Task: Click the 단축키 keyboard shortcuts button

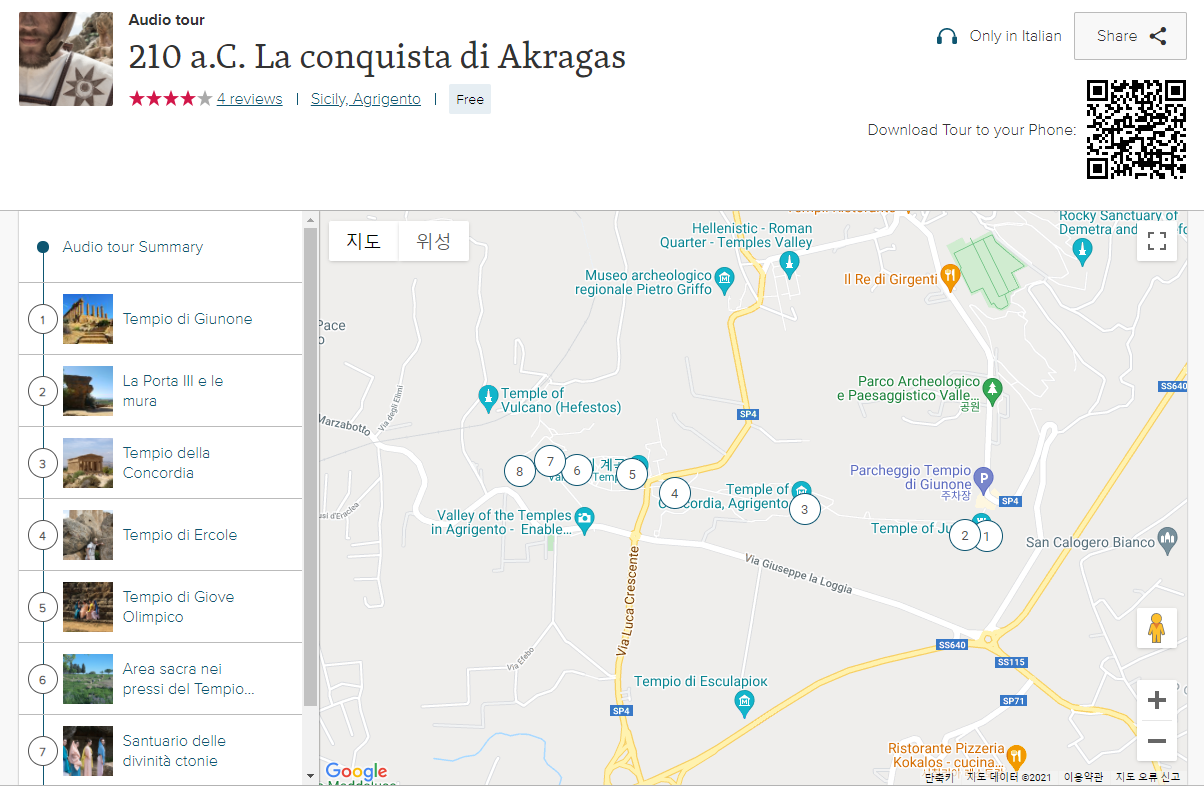Action: pyautogui.click(x=938, y=777)
